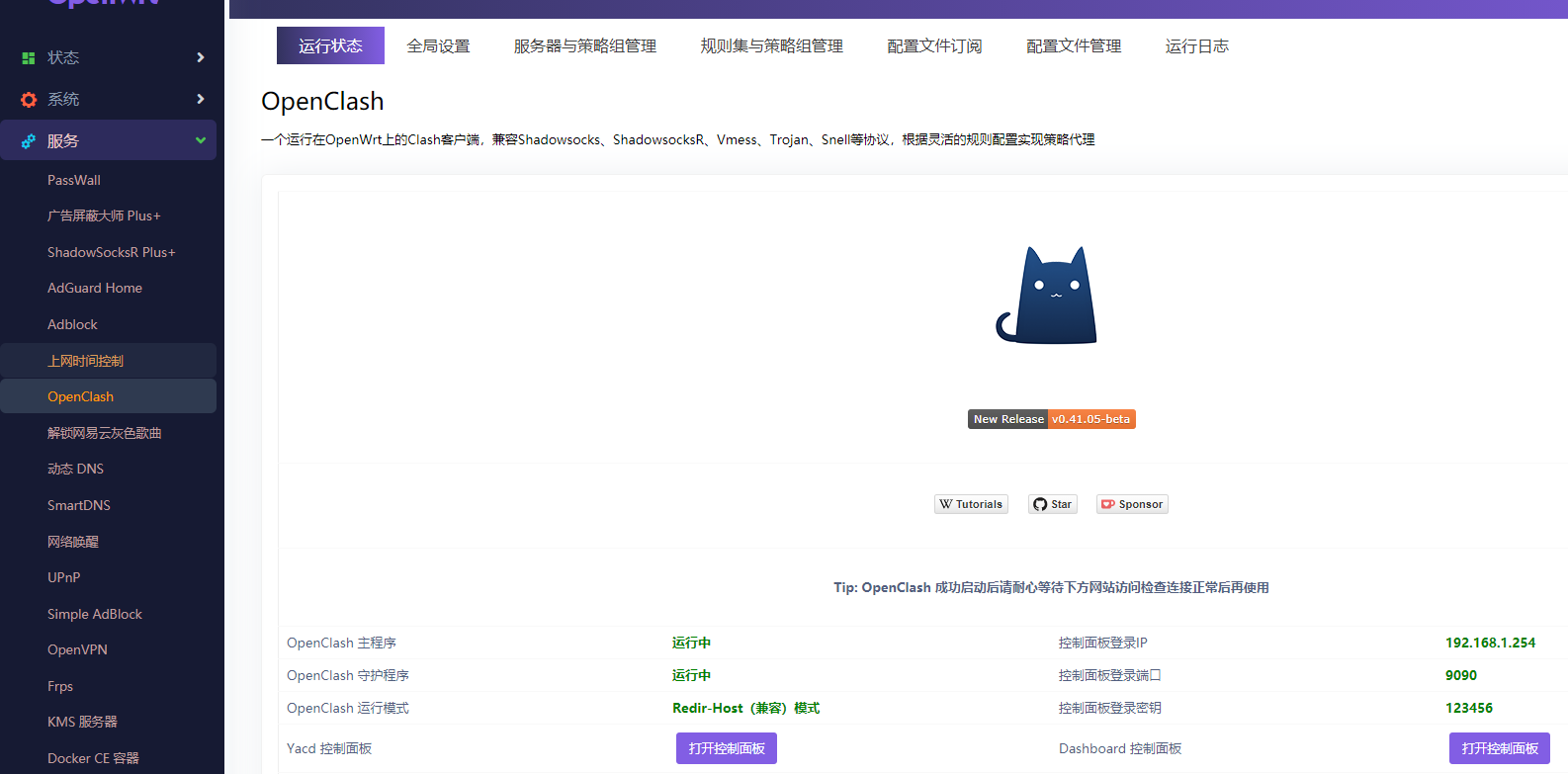Open the 全局设置 tab
This screenshot has width=1568, height=774.
coord(438,45)
